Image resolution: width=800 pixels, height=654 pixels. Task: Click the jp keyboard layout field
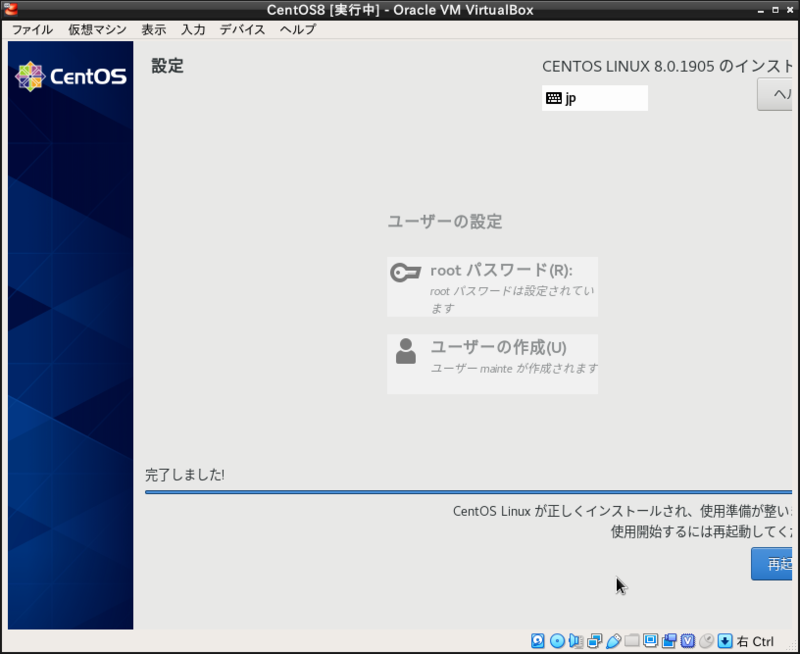click(595, 98)
